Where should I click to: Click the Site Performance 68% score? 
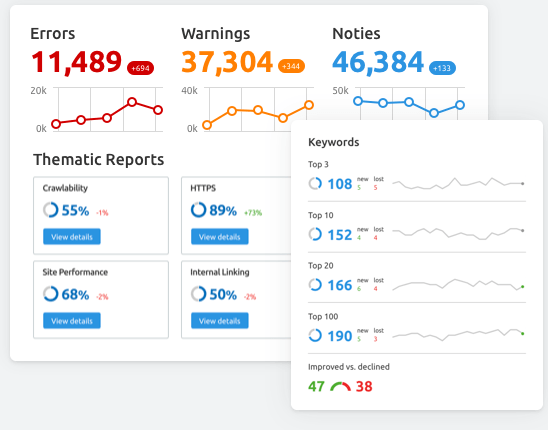75,294
